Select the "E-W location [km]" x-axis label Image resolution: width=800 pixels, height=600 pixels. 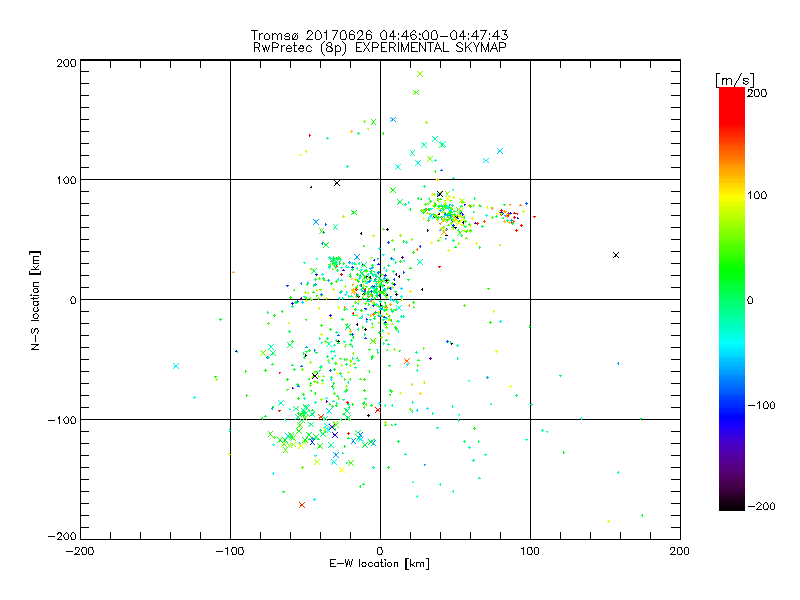[379, 564]
